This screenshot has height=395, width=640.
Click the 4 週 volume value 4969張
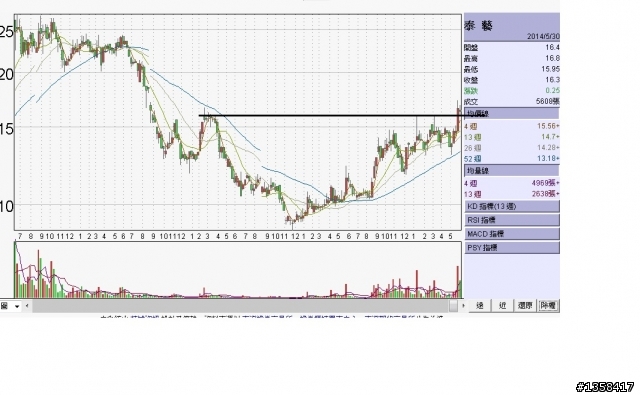point(546,183)
